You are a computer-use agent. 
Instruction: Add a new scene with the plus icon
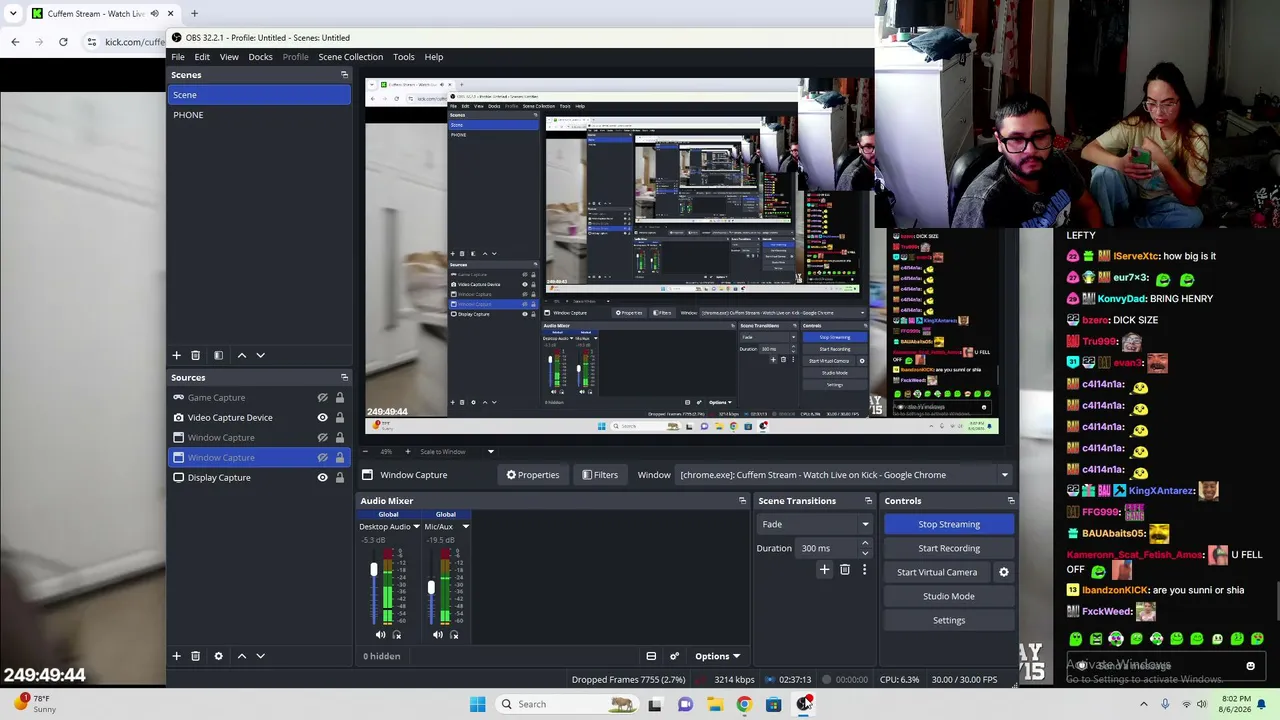tap(176, 355)
